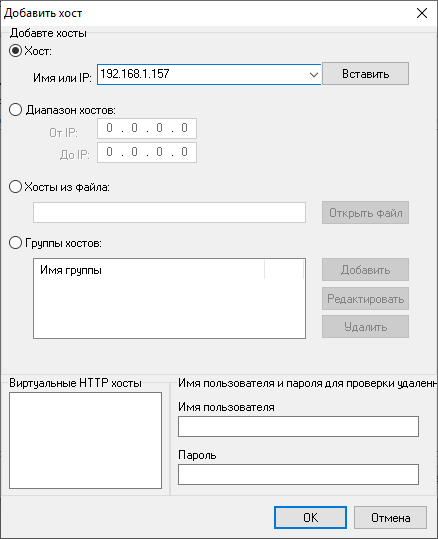Viewport: 438px width, 539px height.
Task: Expand the Имя или IP dropdown arrow
Action: 313,74
